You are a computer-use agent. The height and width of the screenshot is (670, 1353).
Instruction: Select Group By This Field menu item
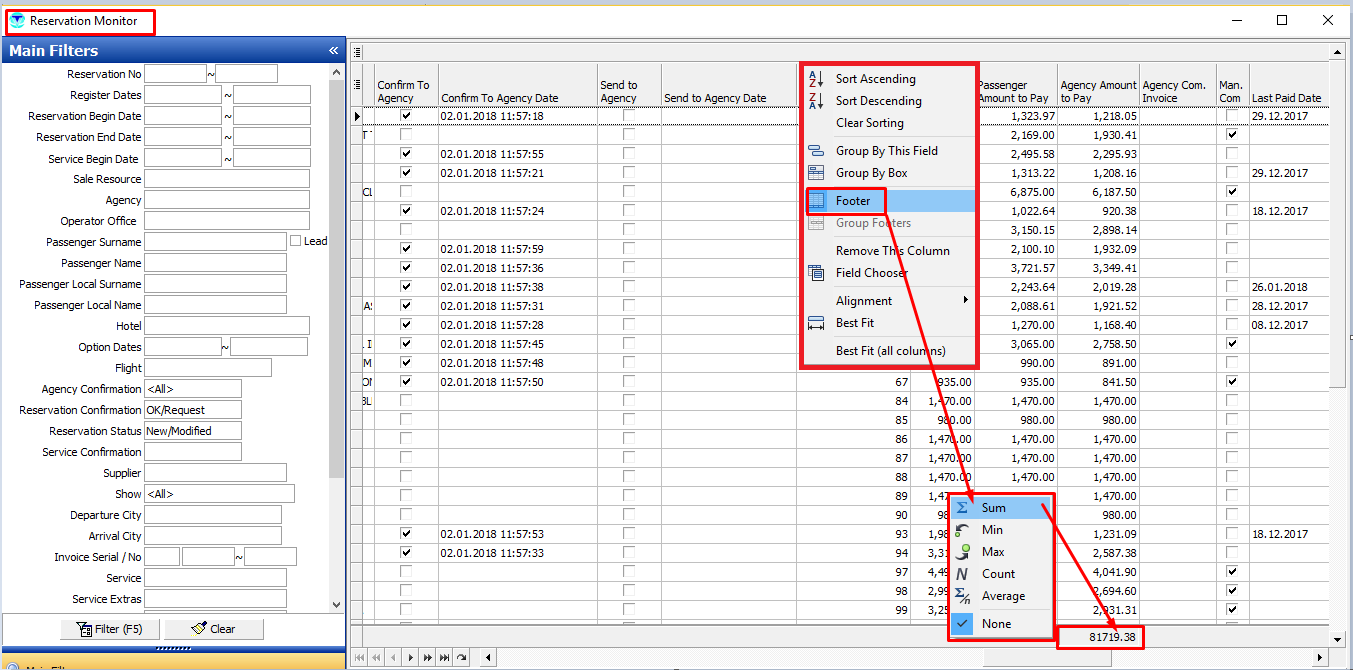coord(886,151)
